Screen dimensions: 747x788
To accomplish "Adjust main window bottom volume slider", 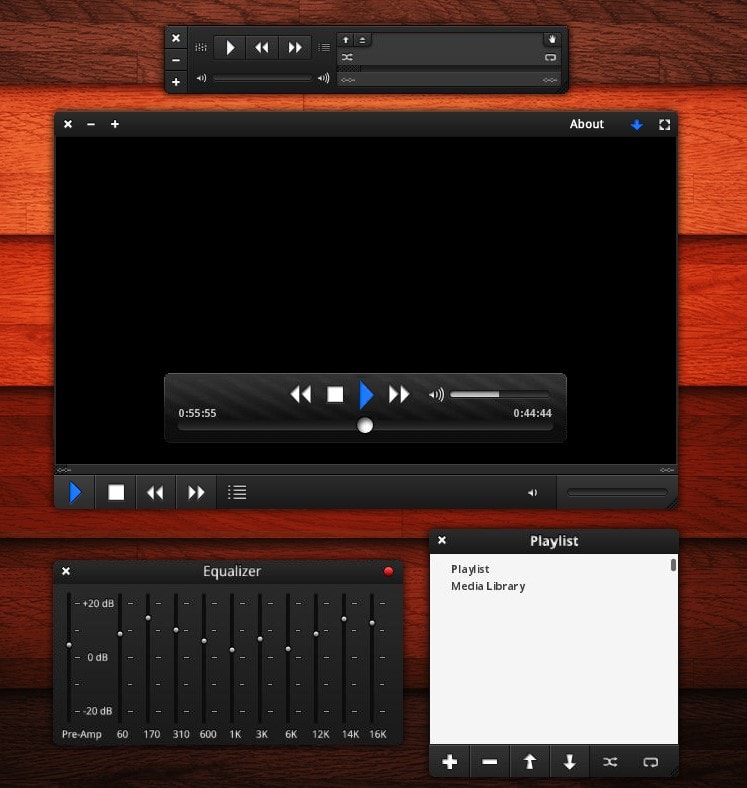I will (x=617, y=492).
